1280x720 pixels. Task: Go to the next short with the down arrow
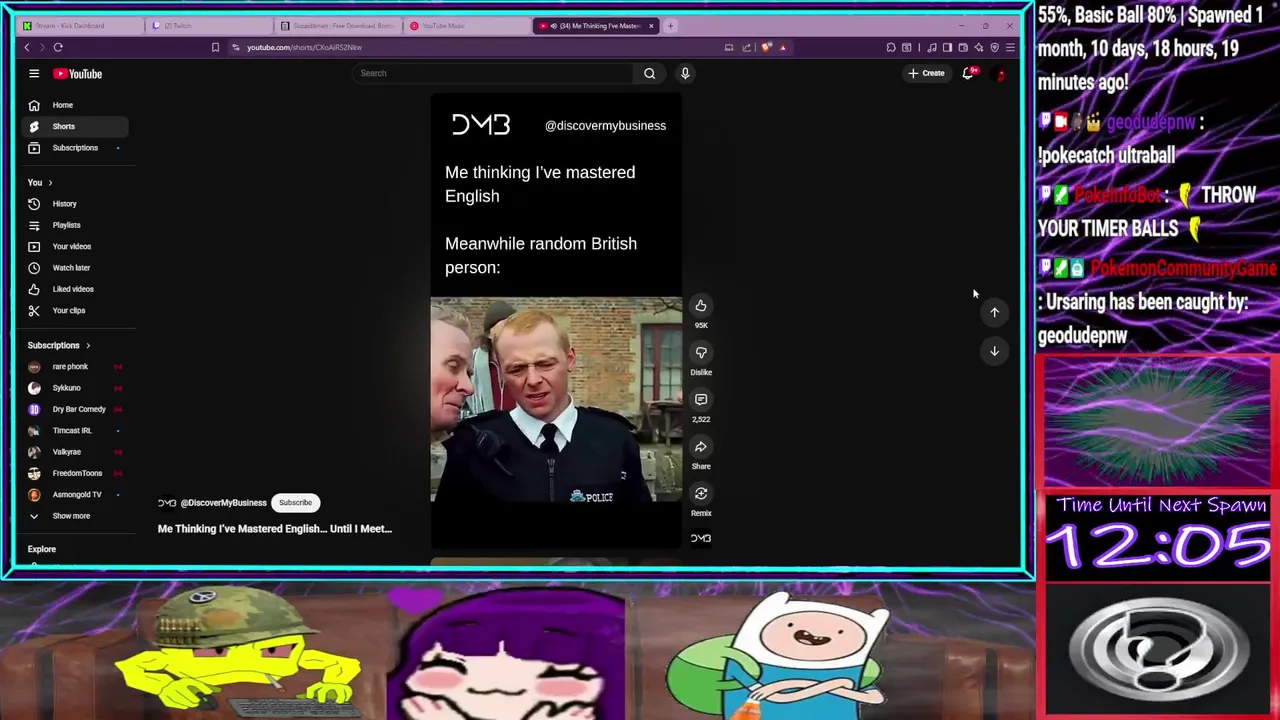click(994, 351)
